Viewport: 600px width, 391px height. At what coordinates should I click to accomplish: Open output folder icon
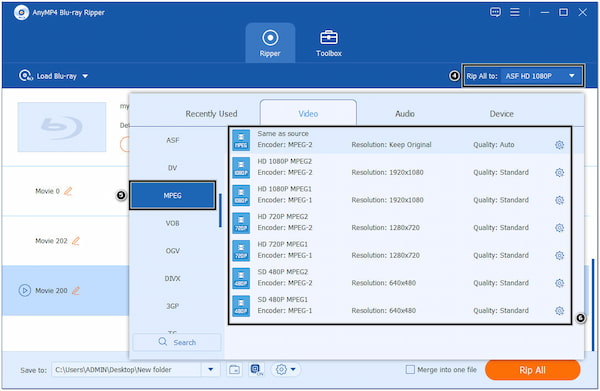click(x=234, y=370)
